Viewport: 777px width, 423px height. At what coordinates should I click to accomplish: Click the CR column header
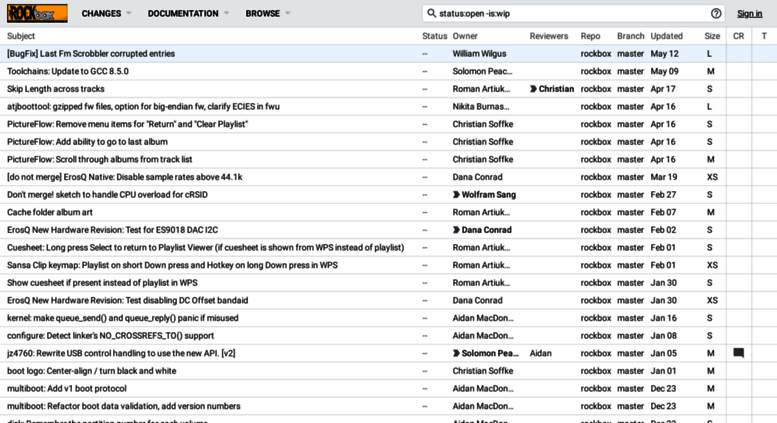738,36
